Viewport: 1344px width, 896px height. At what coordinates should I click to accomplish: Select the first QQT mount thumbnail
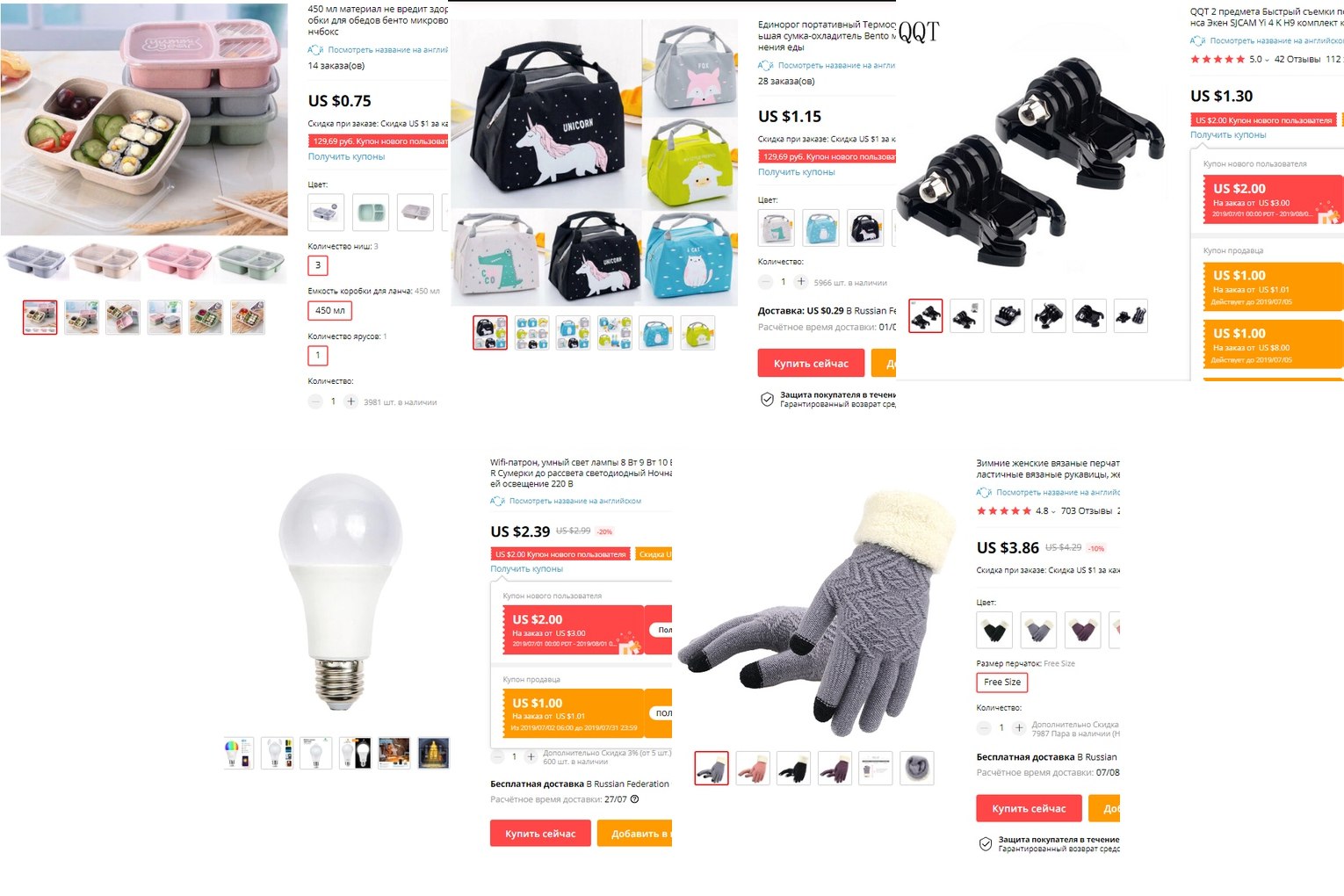tap(926, 316)
